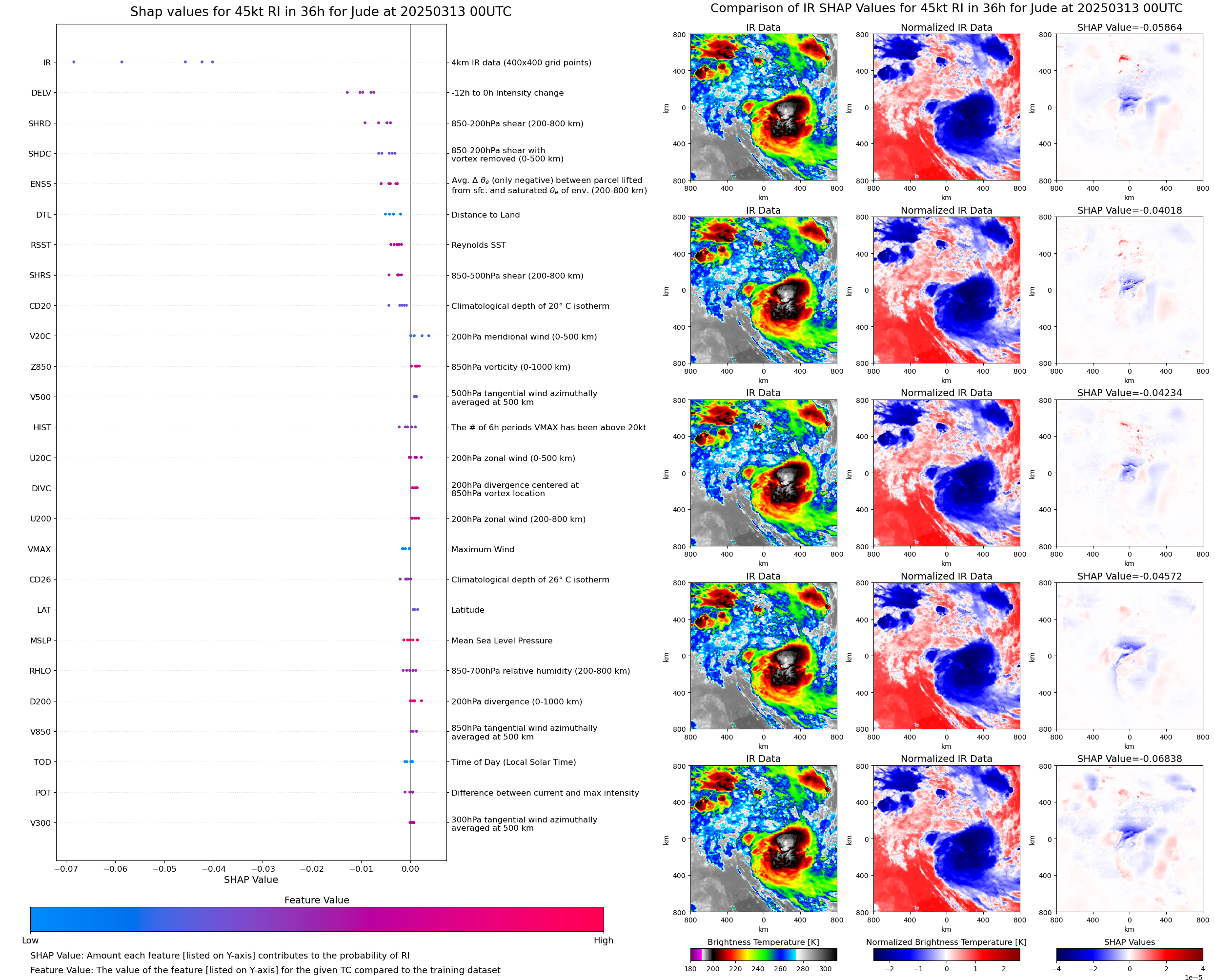The image size is (1215, 980).
Task: Click the SHAP Value=-0.04572 map
Action: [1129, 656]
